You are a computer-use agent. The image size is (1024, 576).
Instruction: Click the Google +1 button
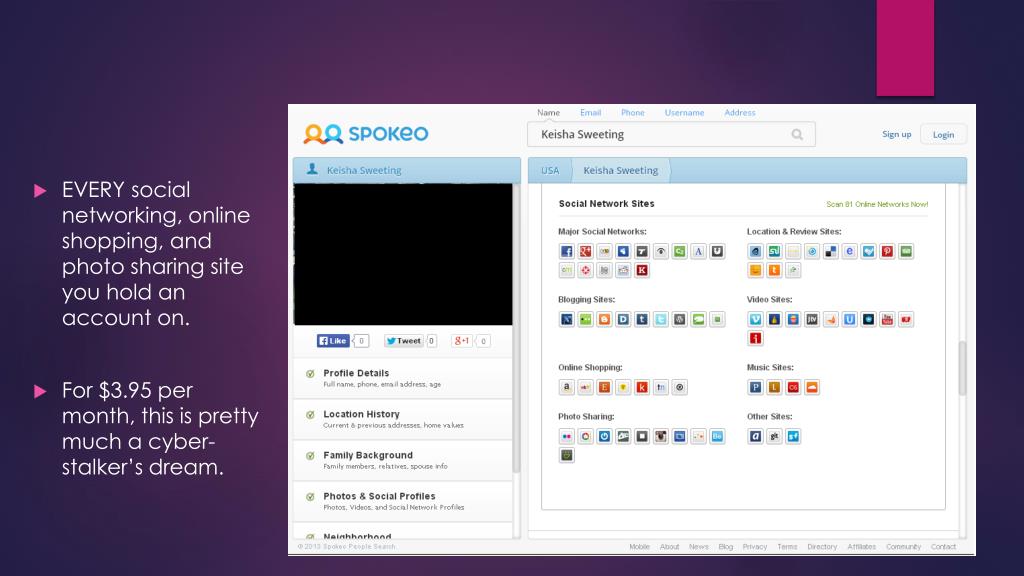pos(462,341)
